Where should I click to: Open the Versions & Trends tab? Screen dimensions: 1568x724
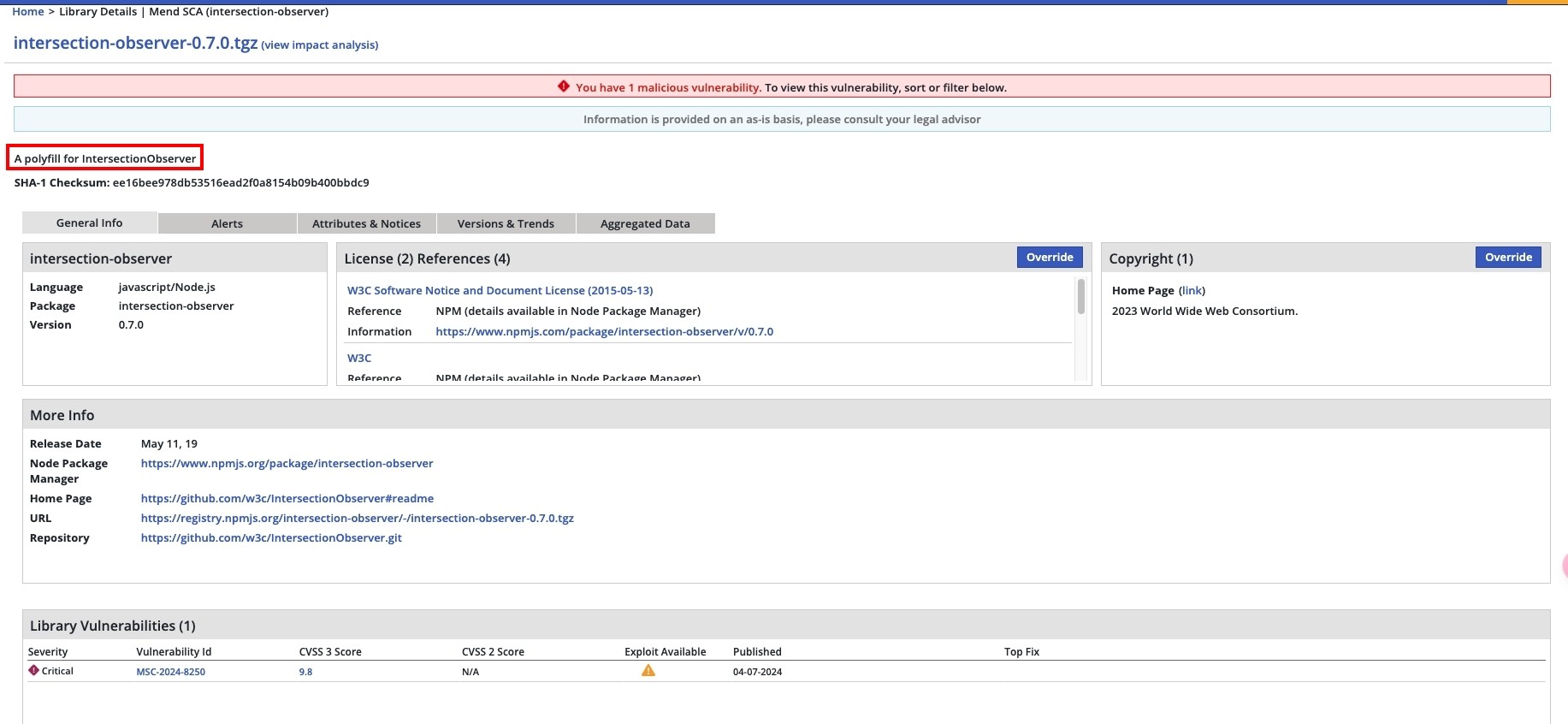click(506, 223)
